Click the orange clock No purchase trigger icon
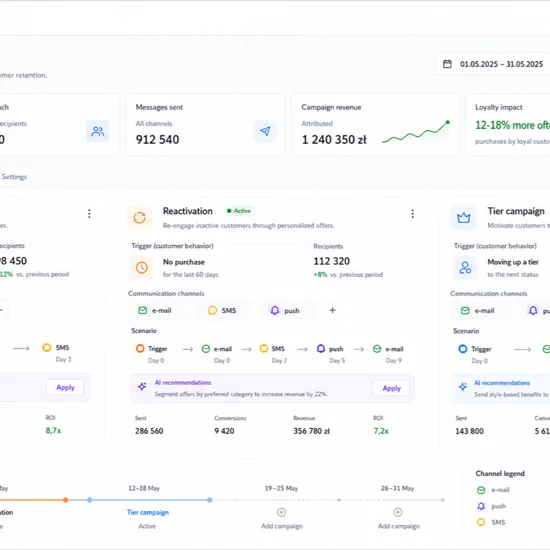The image size is (550, 550). [x=142, y=268]
